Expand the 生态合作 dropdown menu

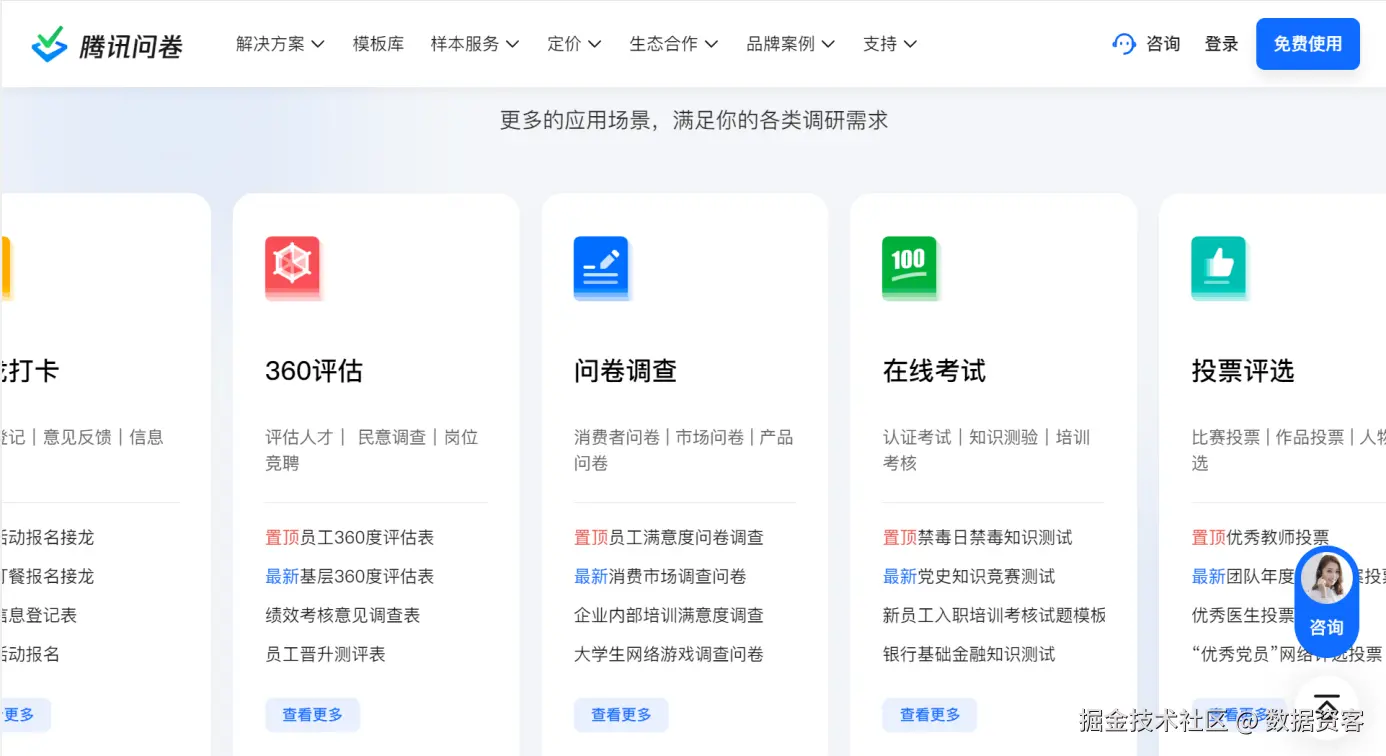(674, 44)
